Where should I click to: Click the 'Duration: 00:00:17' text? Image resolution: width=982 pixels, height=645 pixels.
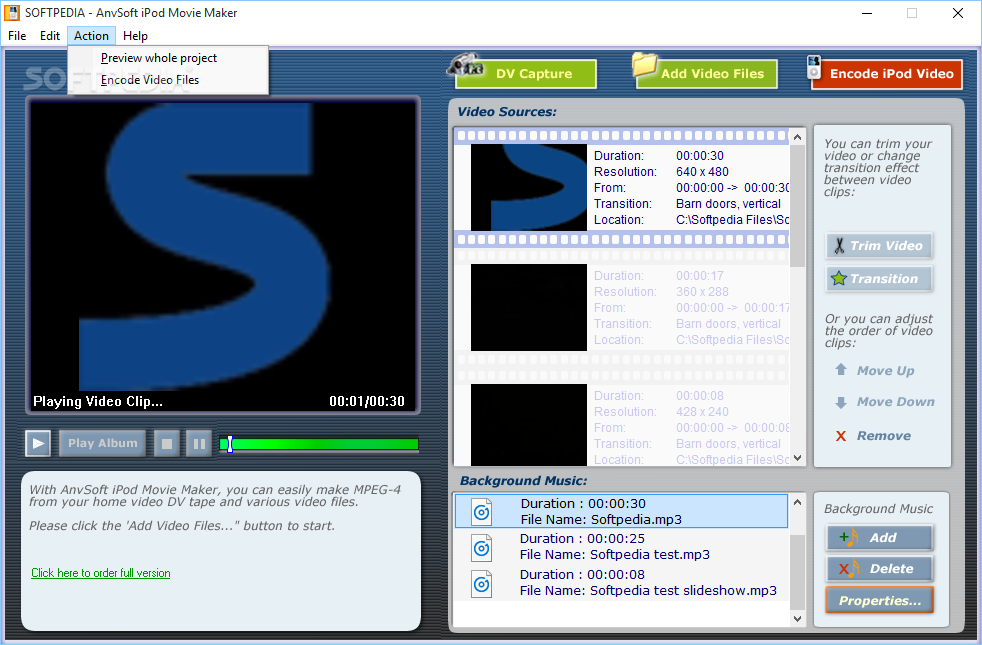coord(659,276)
